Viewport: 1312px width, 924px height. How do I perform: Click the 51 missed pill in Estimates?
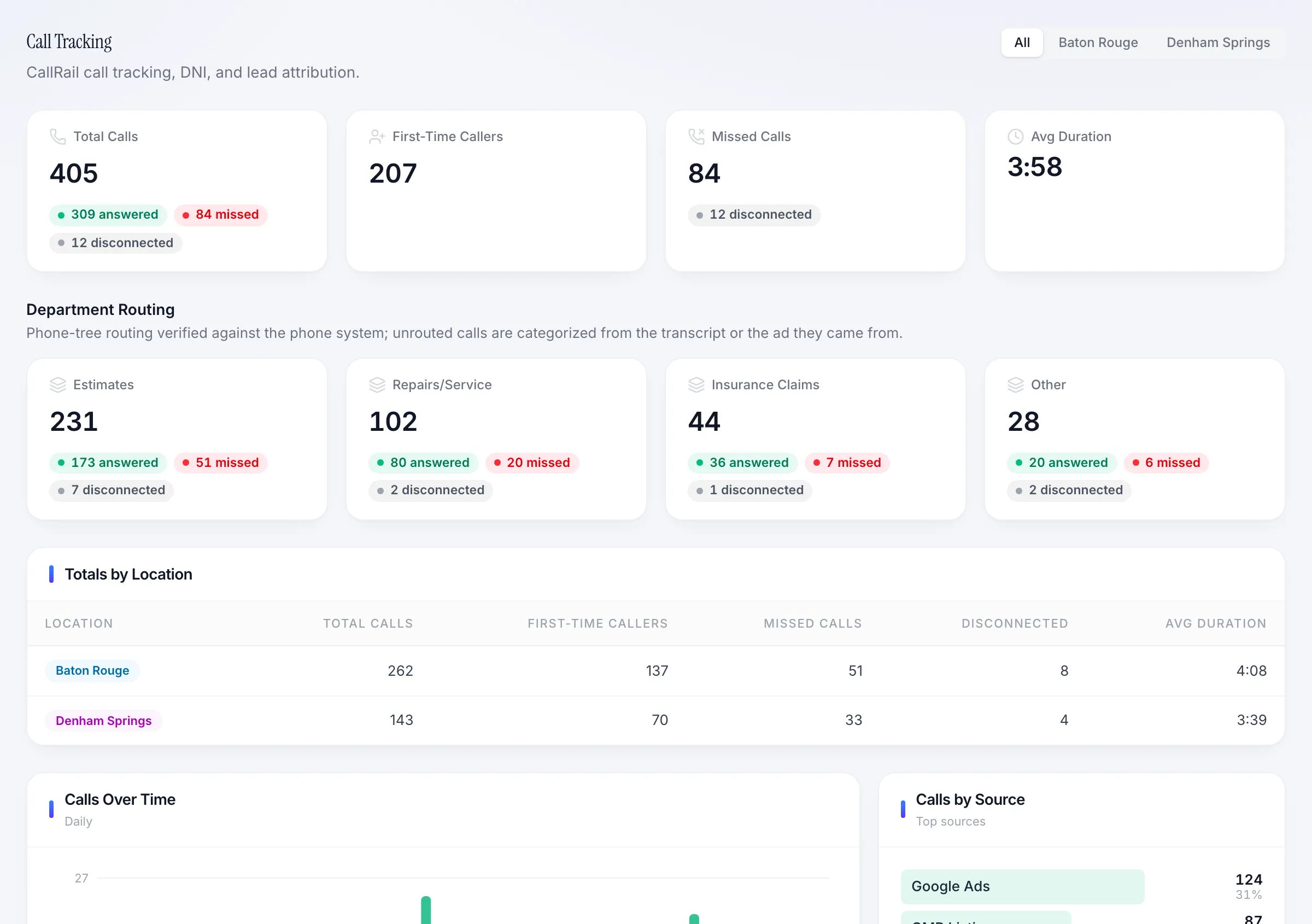pyautogui.click(x=220, y=463)
